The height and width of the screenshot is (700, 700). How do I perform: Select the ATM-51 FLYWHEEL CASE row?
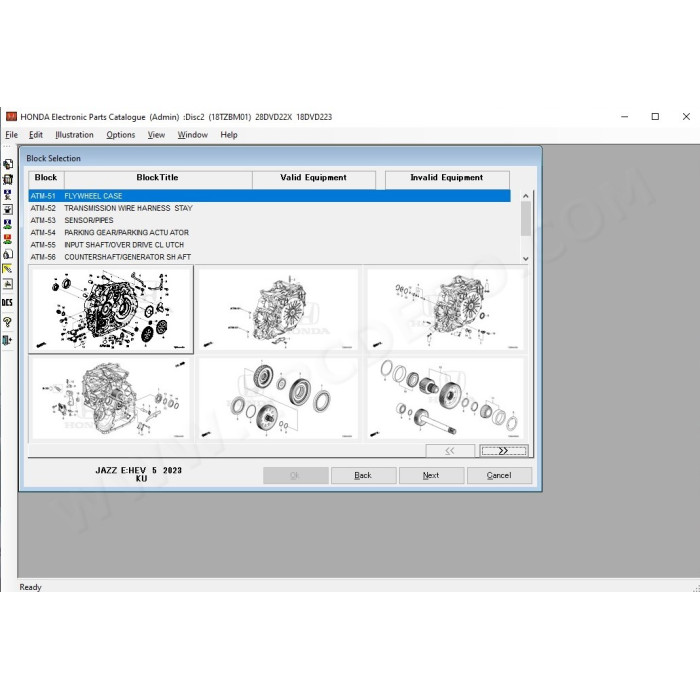tap(269, 196)
